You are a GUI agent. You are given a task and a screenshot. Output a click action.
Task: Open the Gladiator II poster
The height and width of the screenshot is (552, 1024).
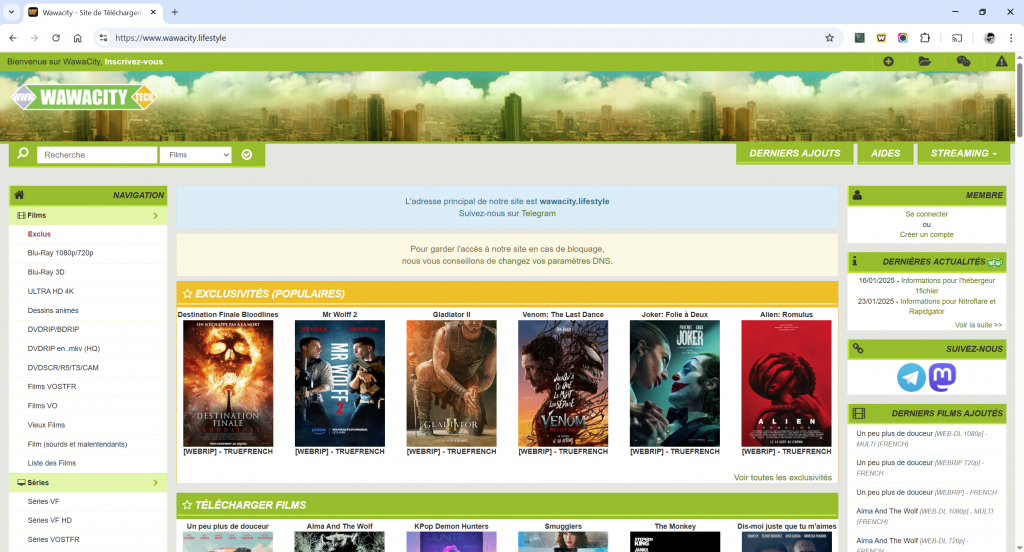pyautogui.click(x=451, y=383)
